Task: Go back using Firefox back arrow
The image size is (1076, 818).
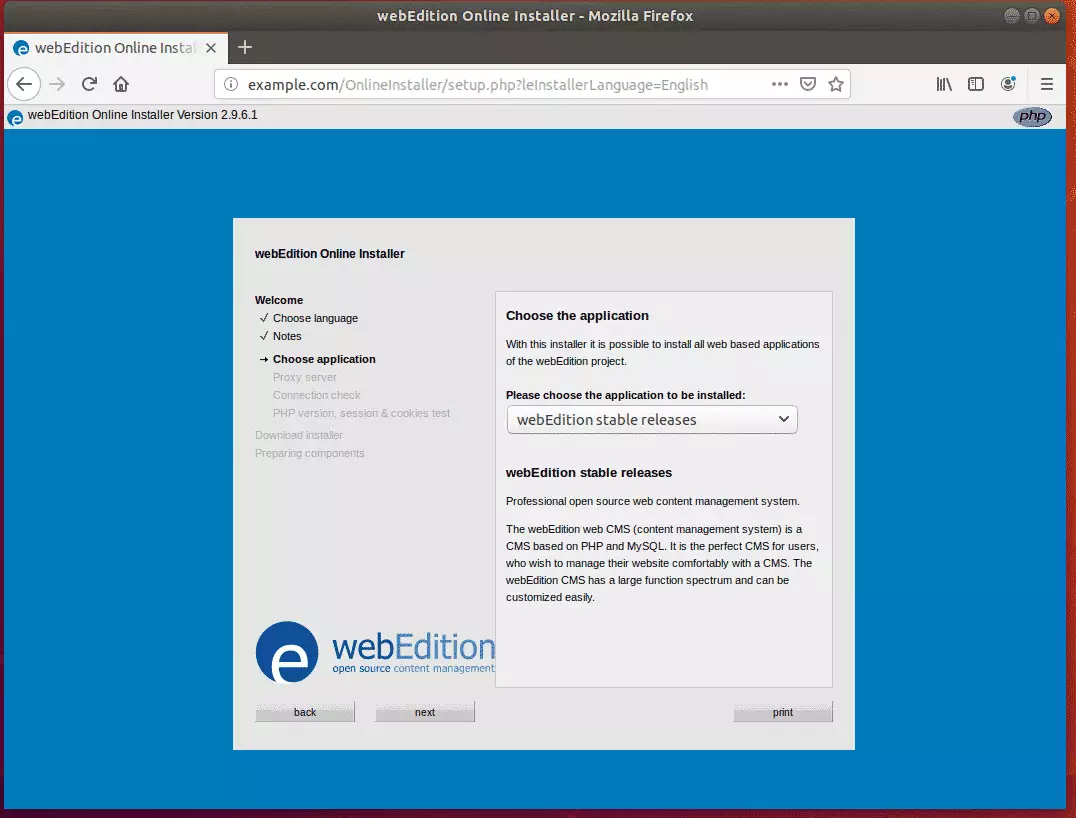Action: (x=24, y=84)
